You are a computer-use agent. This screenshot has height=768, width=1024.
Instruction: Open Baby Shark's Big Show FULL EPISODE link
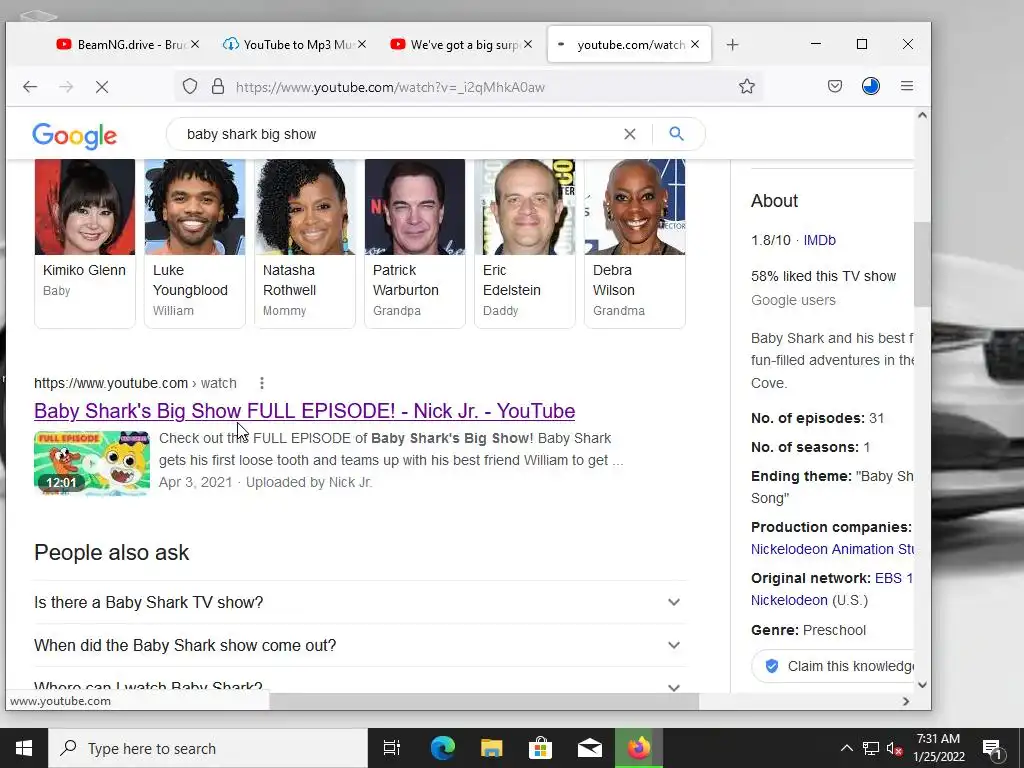point(304,411)
